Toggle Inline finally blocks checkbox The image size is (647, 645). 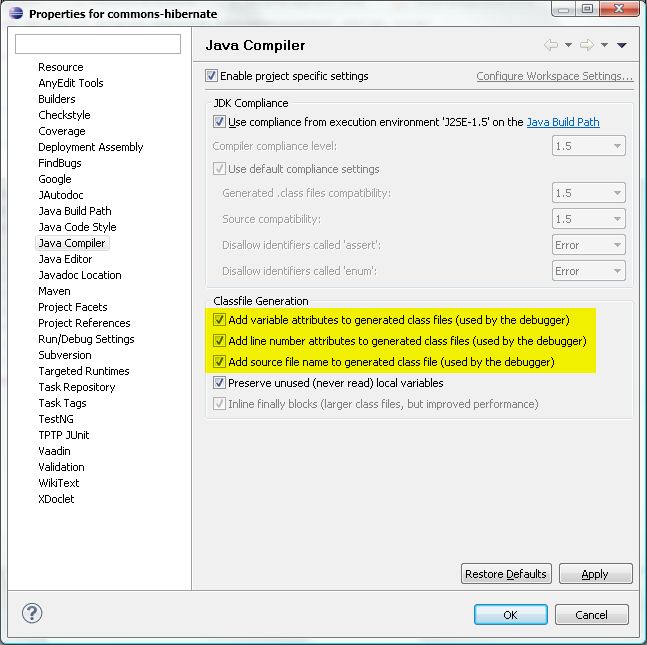[x=219, y=404]
